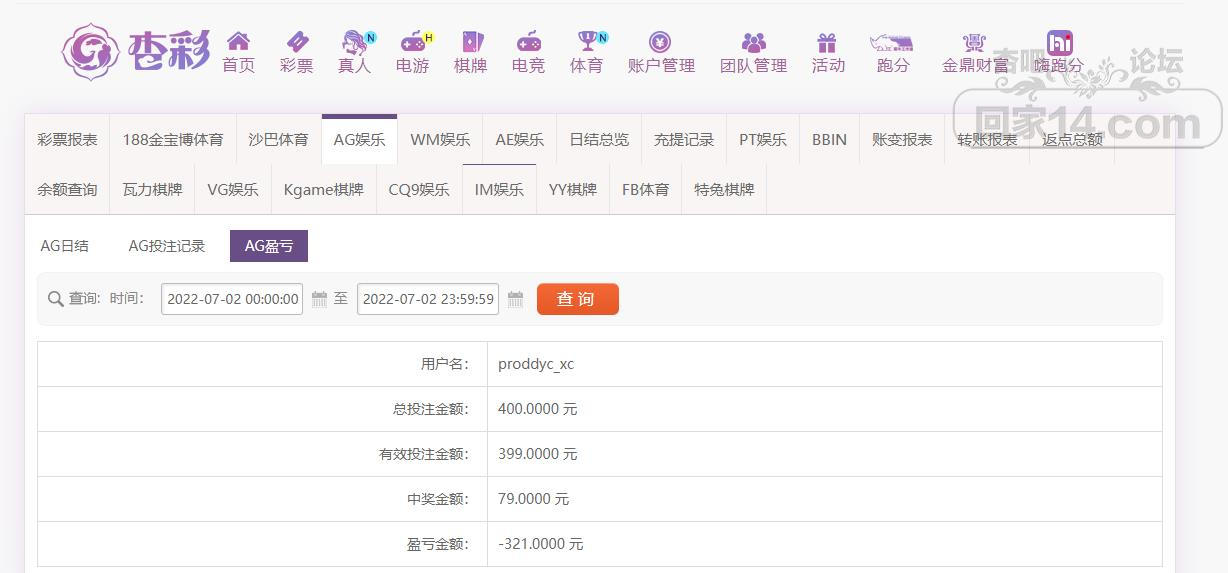Open the 充提记录 tab

tap(684, 140)
